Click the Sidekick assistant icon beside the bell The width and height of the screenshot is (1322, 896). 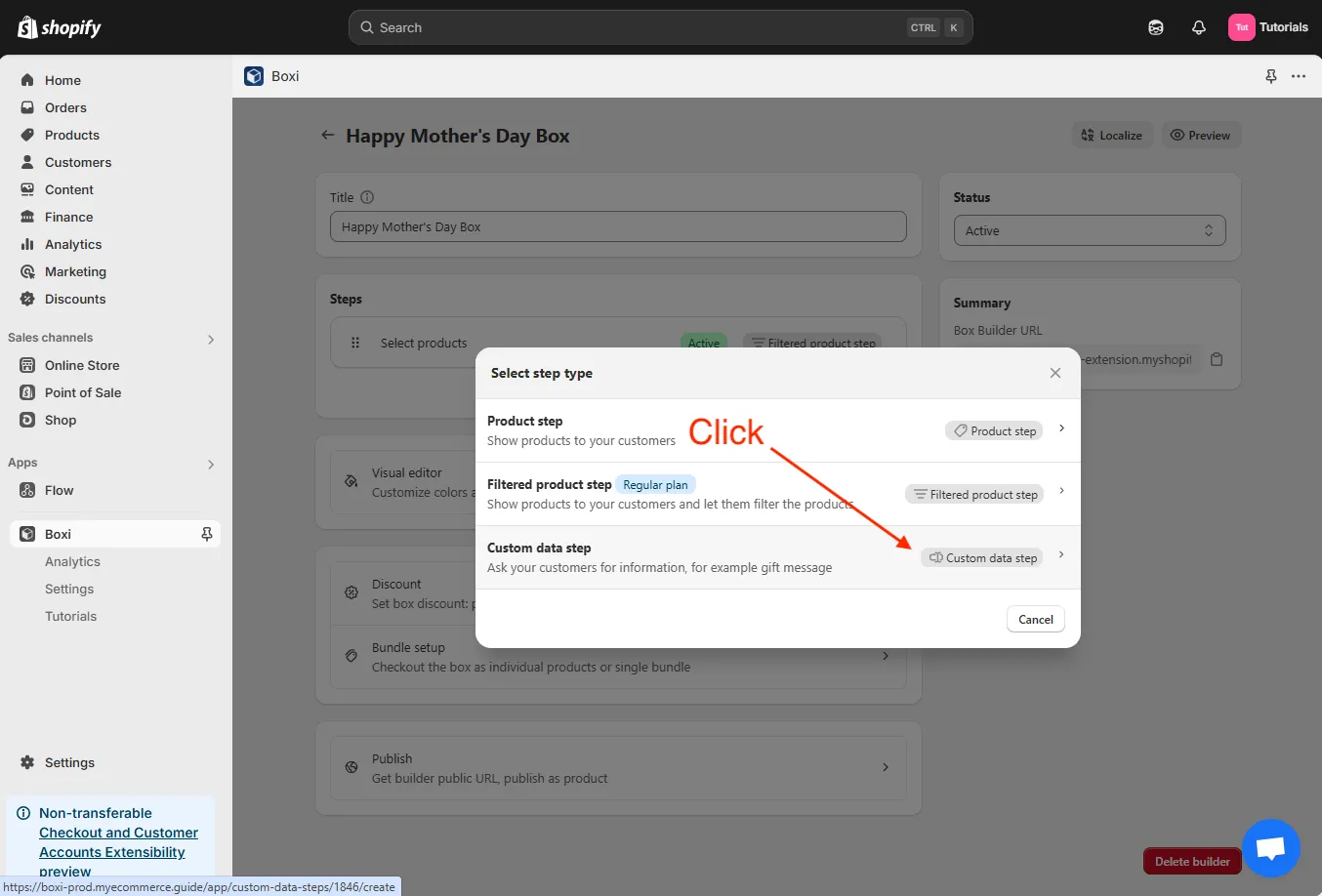1155,26
